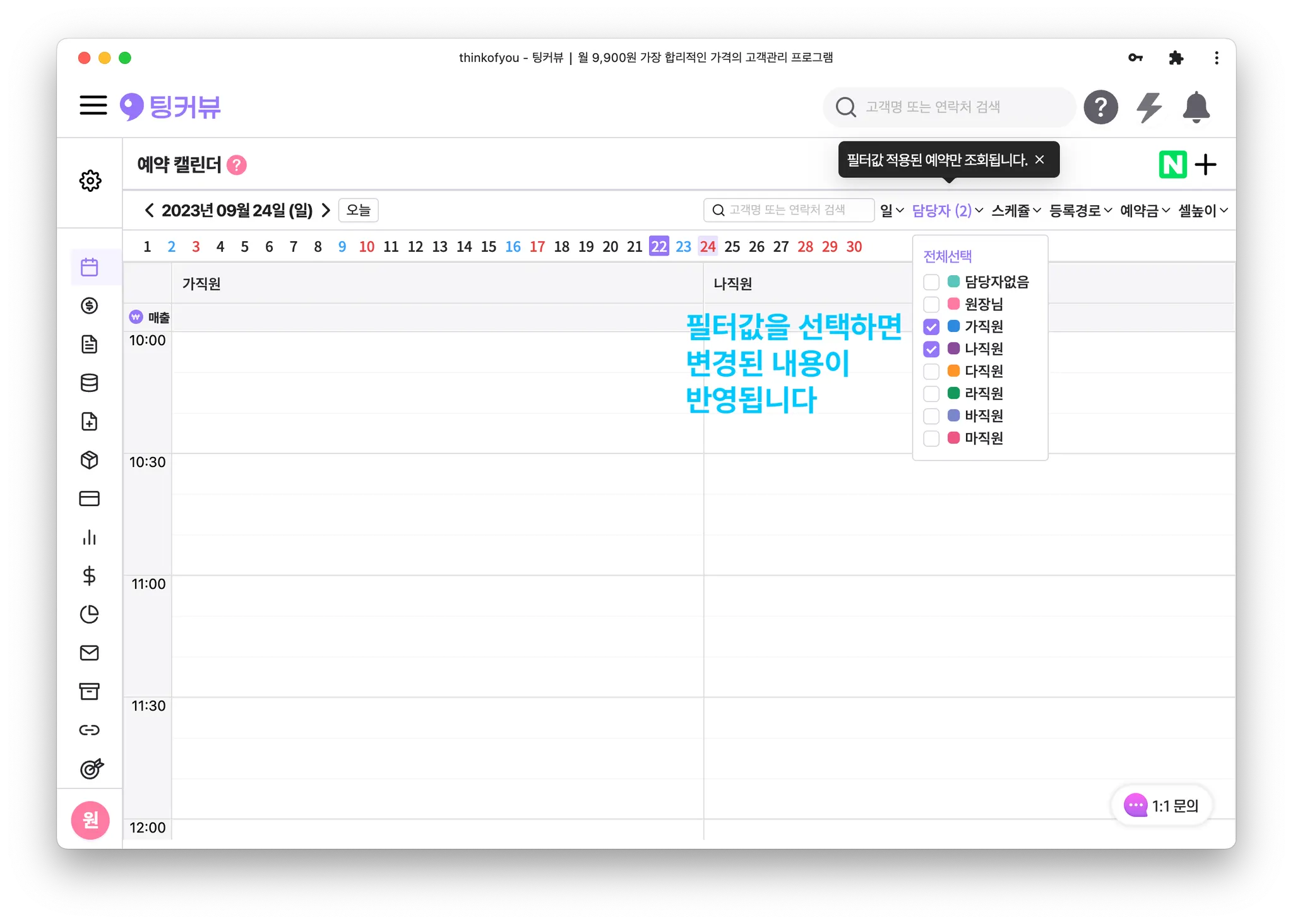Expand the 스케줄 filter dropdown
The width and height of the screenshot is (1293, 924).
pos(1016,211)
